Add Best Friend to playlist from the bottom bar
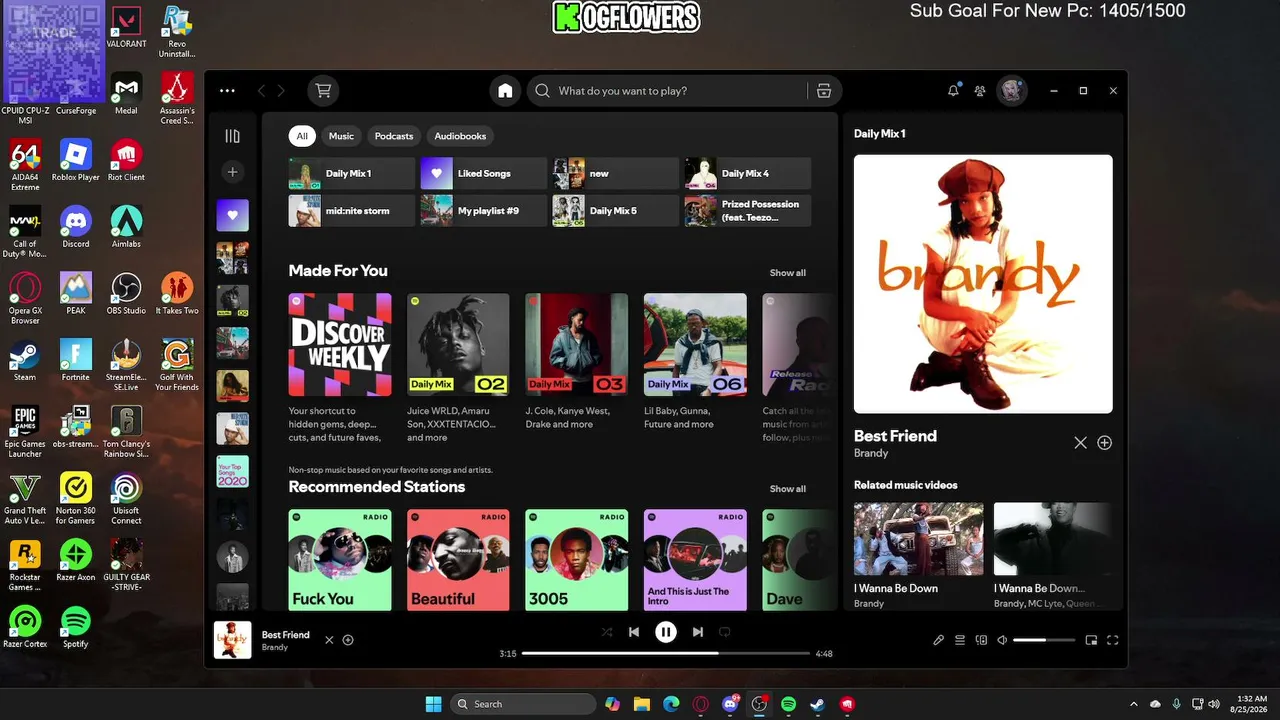This screenshot has width=1280, height=720. [x=348, y=640]
